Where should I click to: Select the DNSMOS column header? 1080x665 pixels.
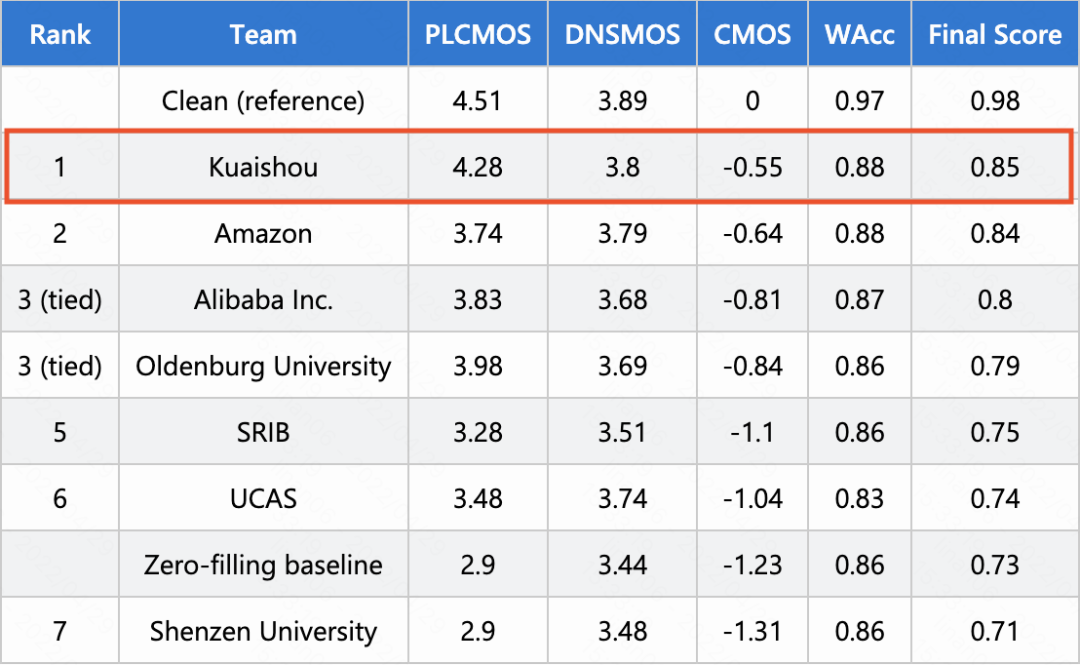coord(622,35)
